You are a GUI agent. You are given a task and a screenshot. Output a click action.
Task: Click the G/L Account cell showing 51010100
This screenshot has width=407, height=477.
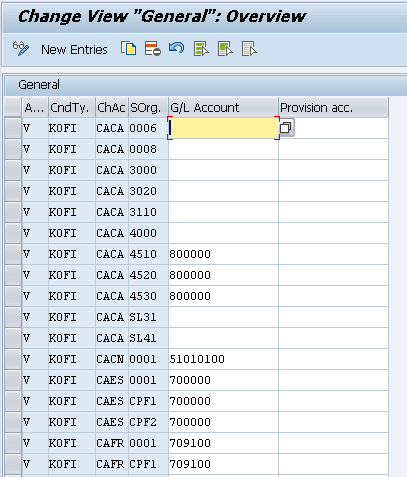click(x=223, y=359)
